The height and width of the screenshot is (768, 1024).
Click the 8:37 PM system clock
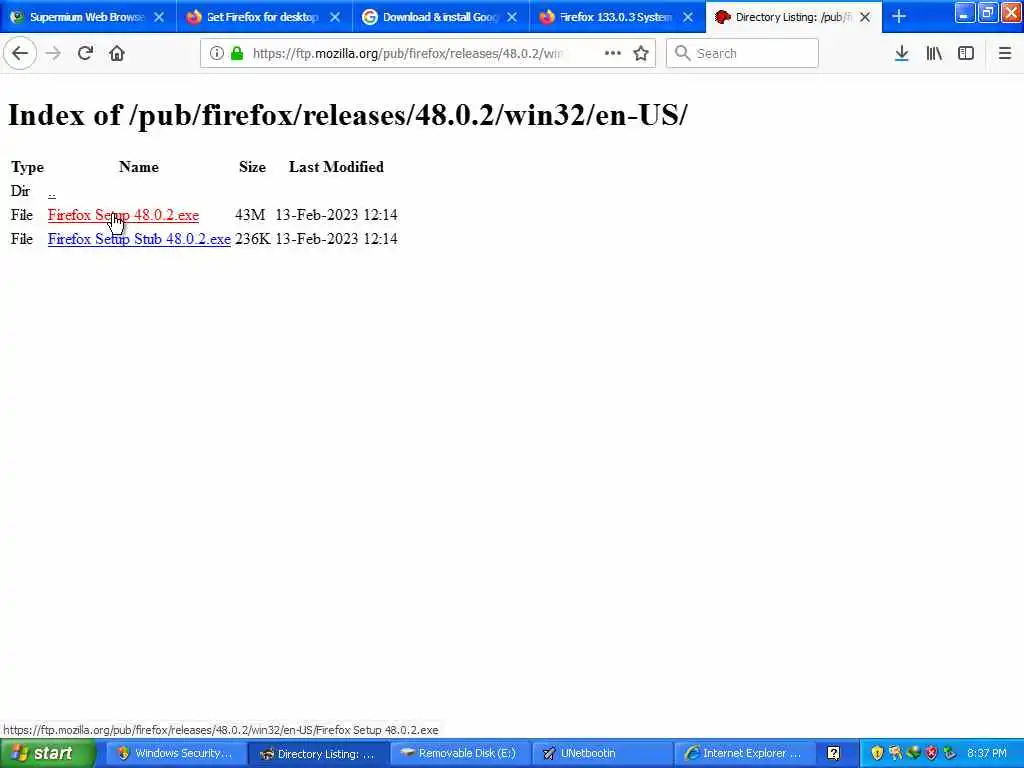coord(987,753)
